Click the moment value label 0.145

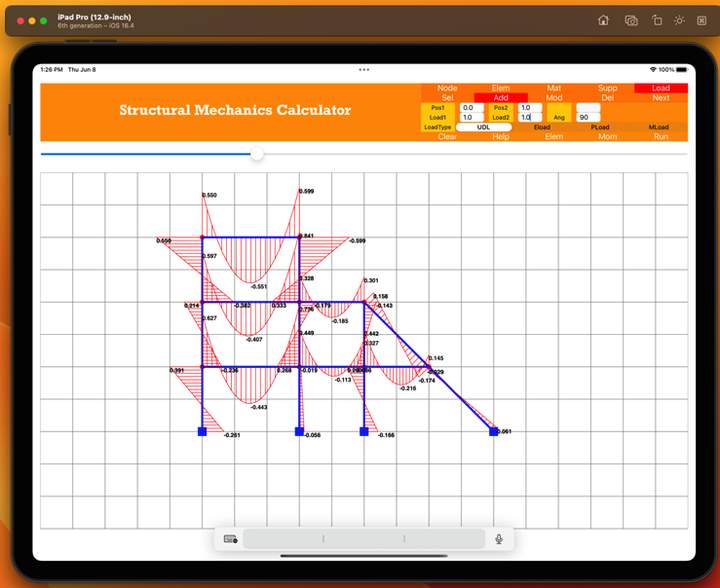(436, 358)
